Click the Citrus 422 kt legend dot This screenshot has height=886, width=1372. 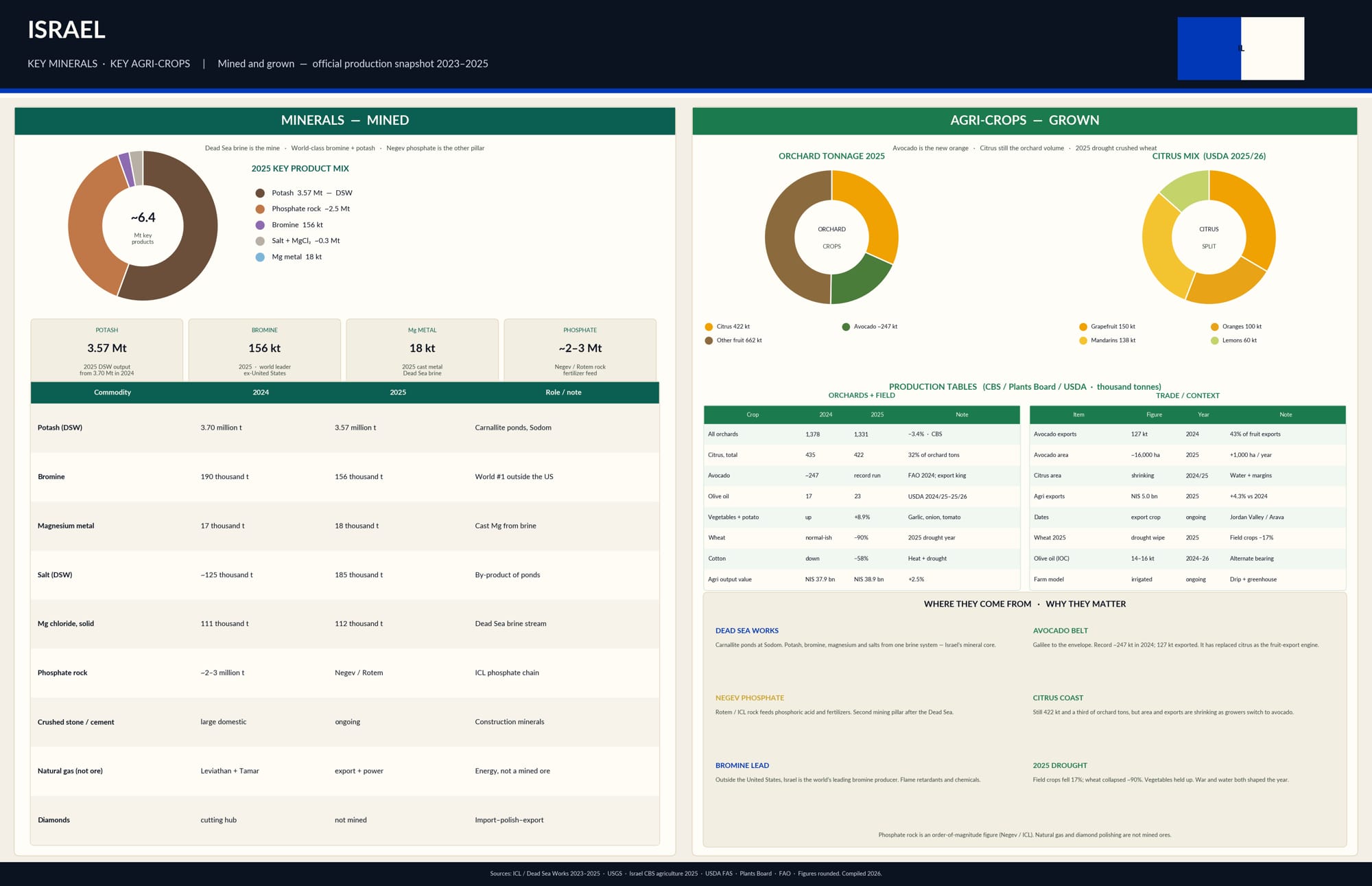(709, 327)
